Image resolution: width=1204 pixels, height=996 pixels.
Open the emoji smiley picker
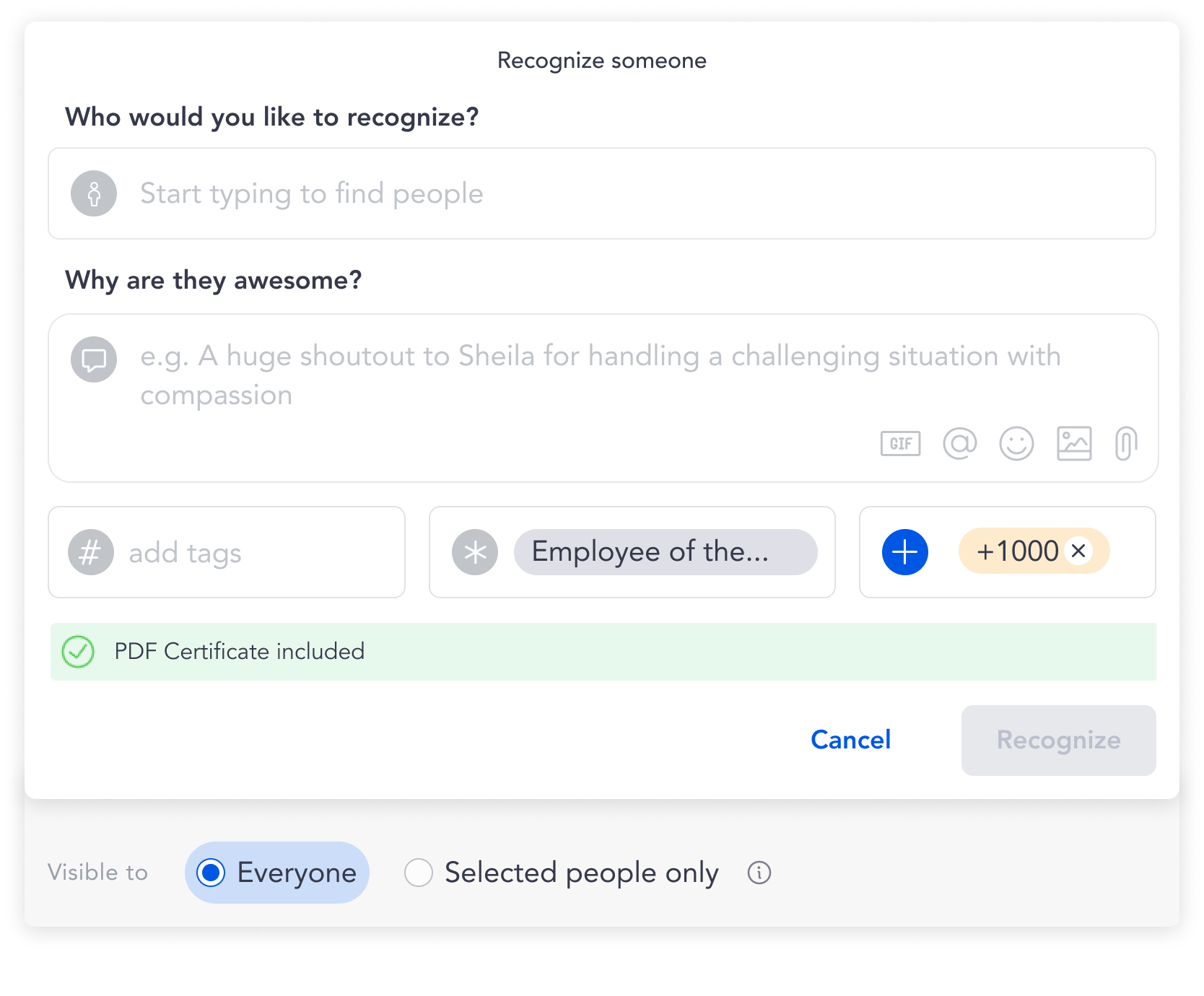tap(1016, 443)
